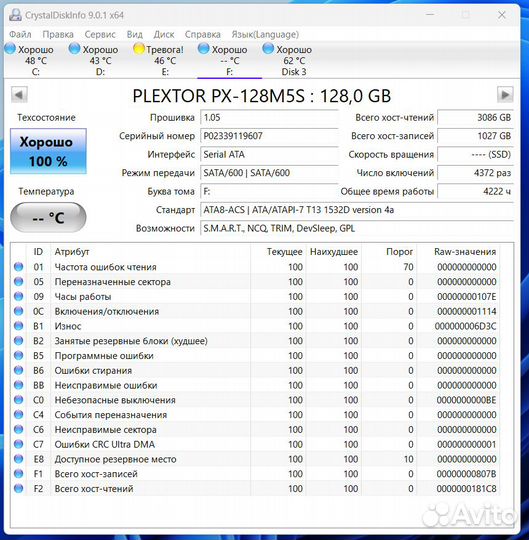Click the Наихудшее column header
This screenshot has width=529, height=540.
coord(333,252)
